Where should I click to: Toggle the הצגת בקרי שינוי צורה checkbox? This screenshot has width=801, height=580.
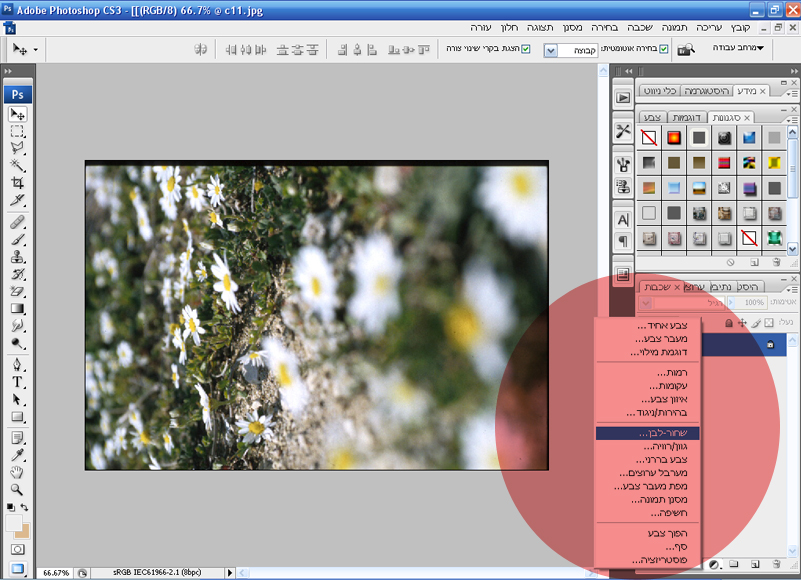526,49
